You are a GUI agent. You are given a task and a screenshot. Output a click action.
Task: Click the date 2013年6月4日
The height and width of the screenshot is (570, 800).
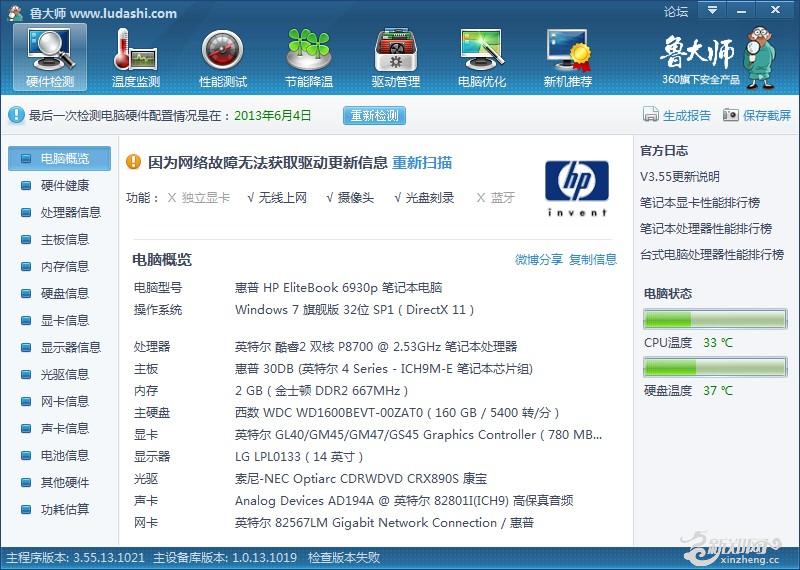click(272, 115)
